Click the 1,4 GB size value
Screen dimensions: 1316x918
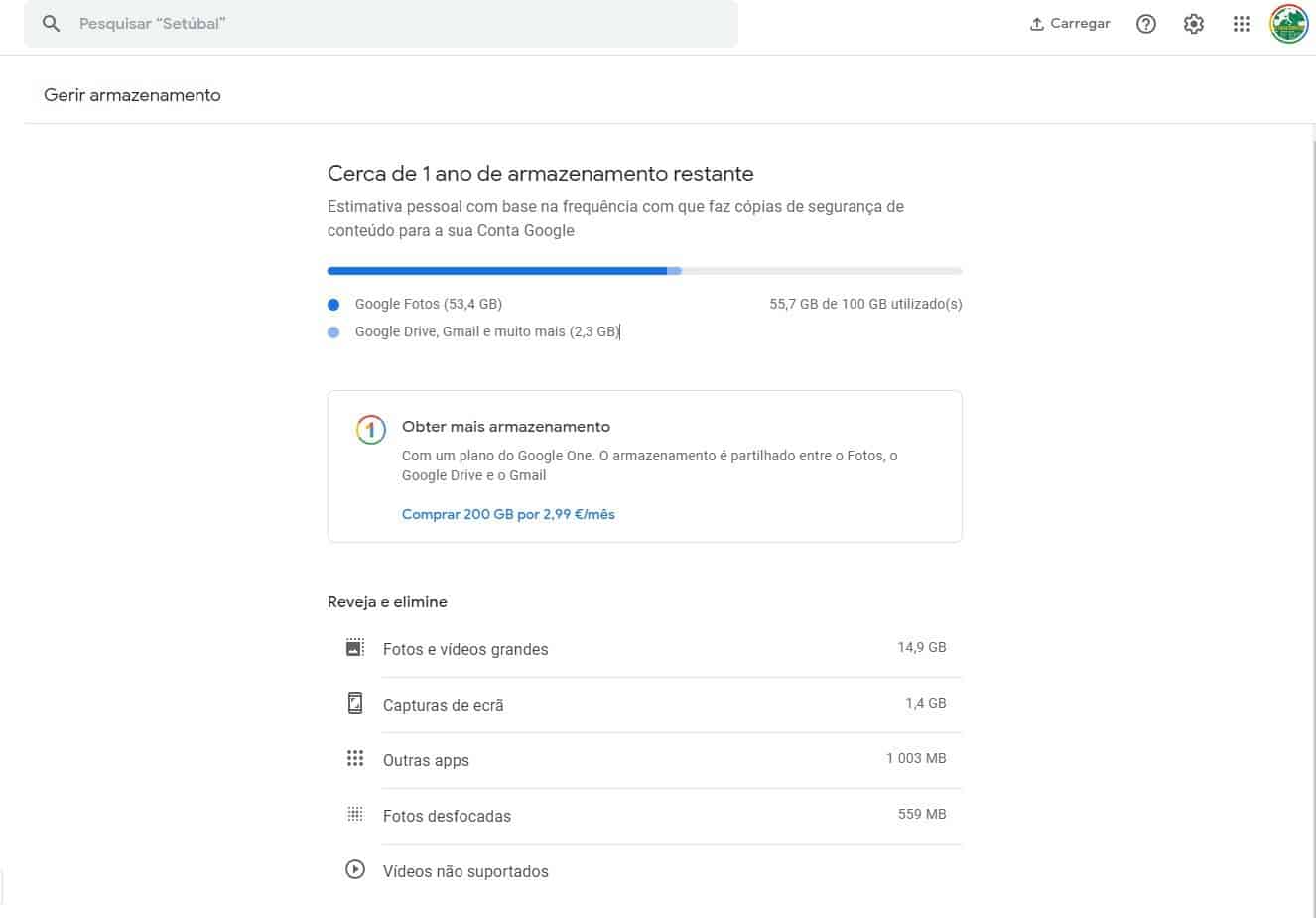[x=926, y=703]
